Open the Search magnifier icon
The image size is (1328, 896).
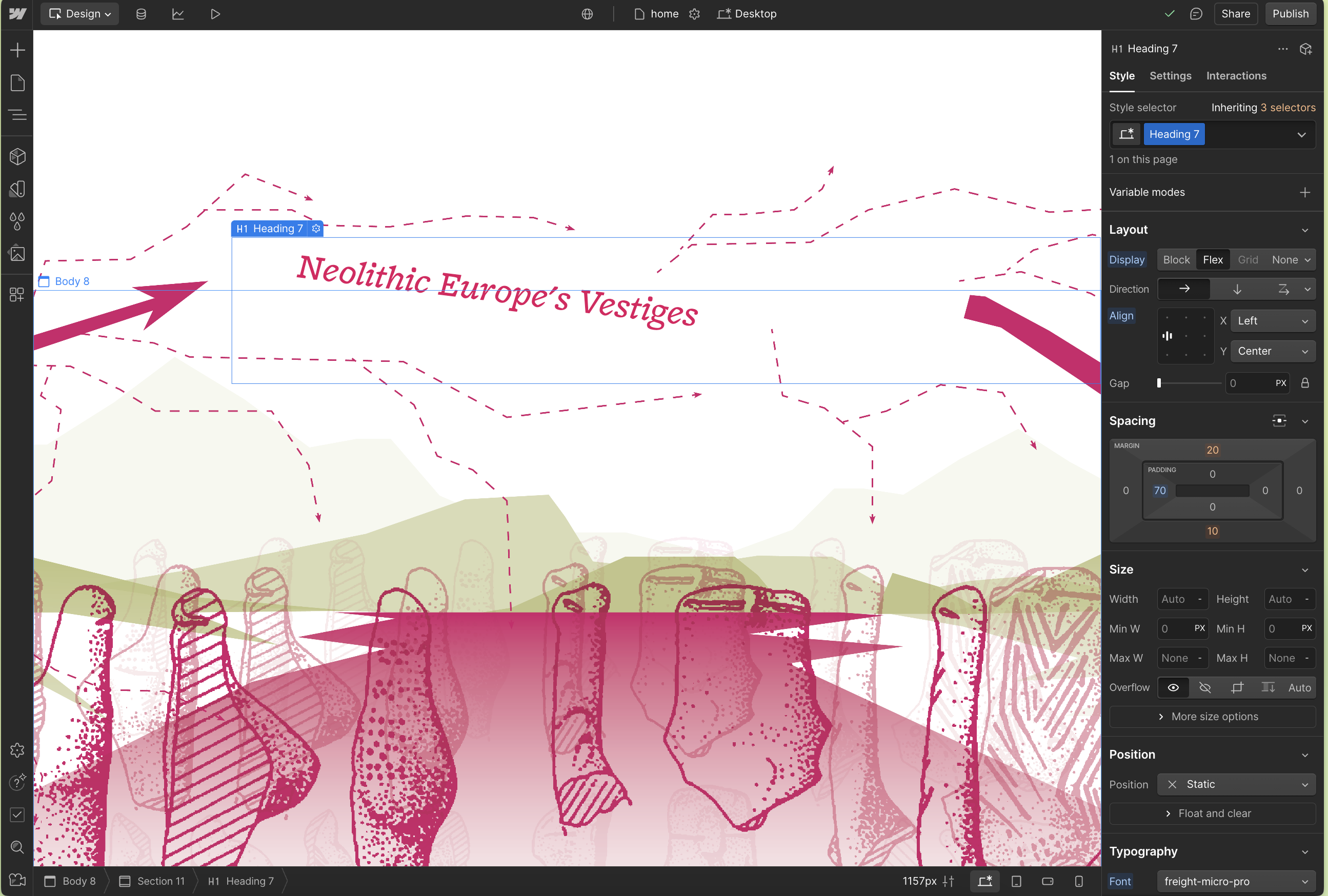(x=17, y=847)
